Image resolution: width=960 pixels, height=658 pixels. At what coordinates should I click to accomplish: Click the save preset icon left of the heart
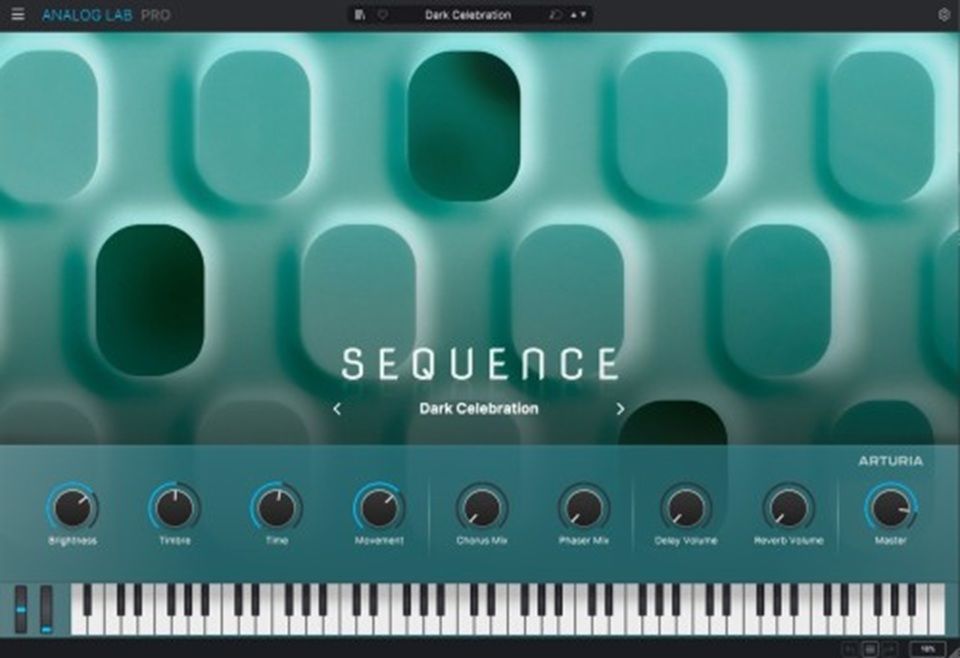point(359,14)
